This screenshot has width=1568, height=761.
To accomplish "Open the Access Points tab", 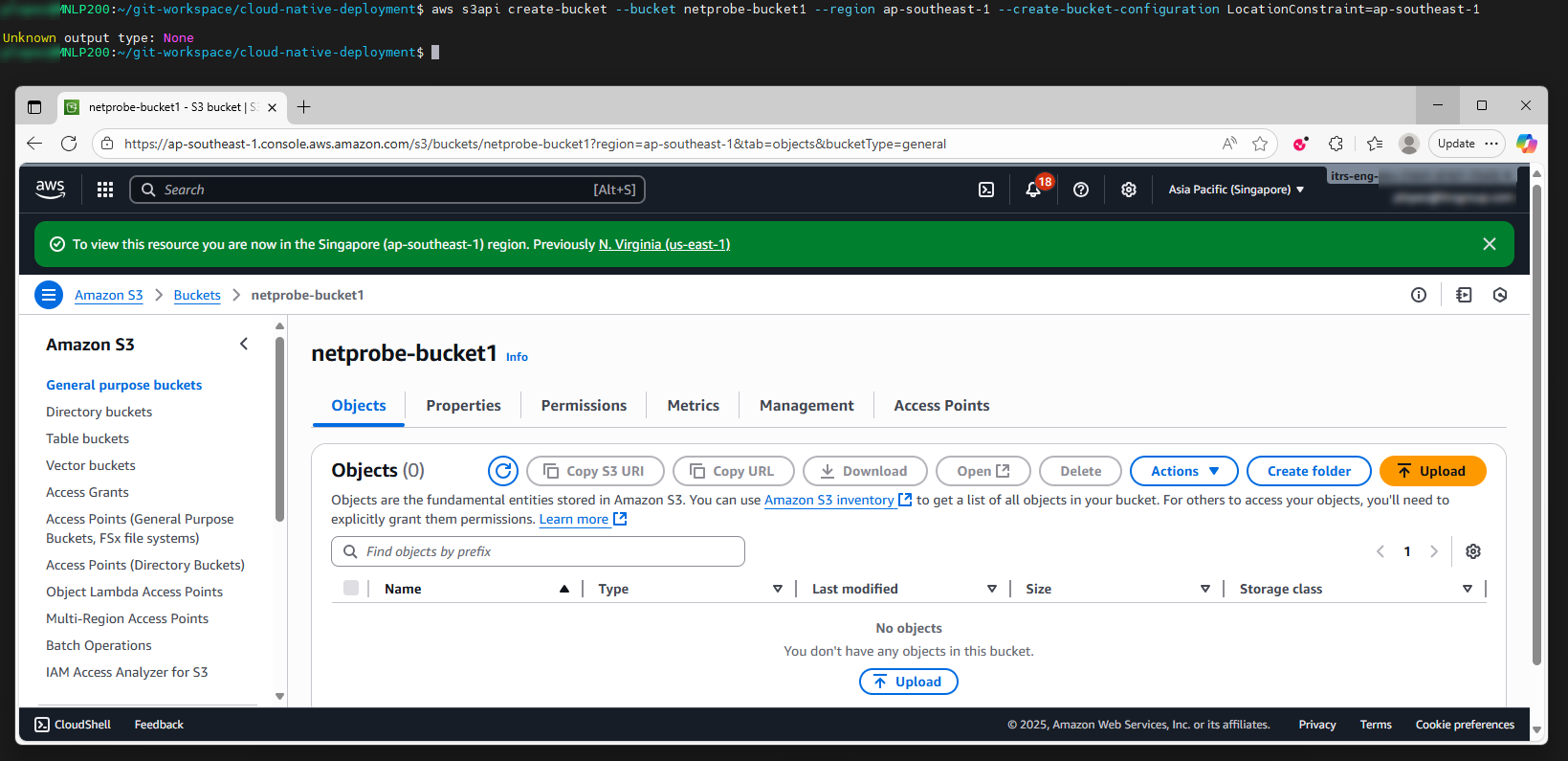I will tap(941, 406).
